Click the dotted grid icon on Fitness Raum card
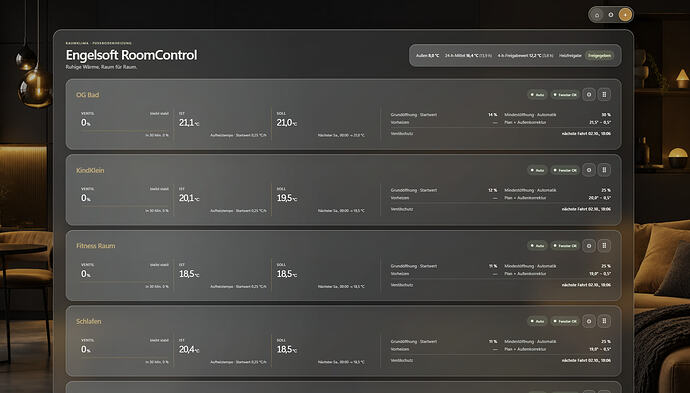The image size is (690, 393). [604, 246]
